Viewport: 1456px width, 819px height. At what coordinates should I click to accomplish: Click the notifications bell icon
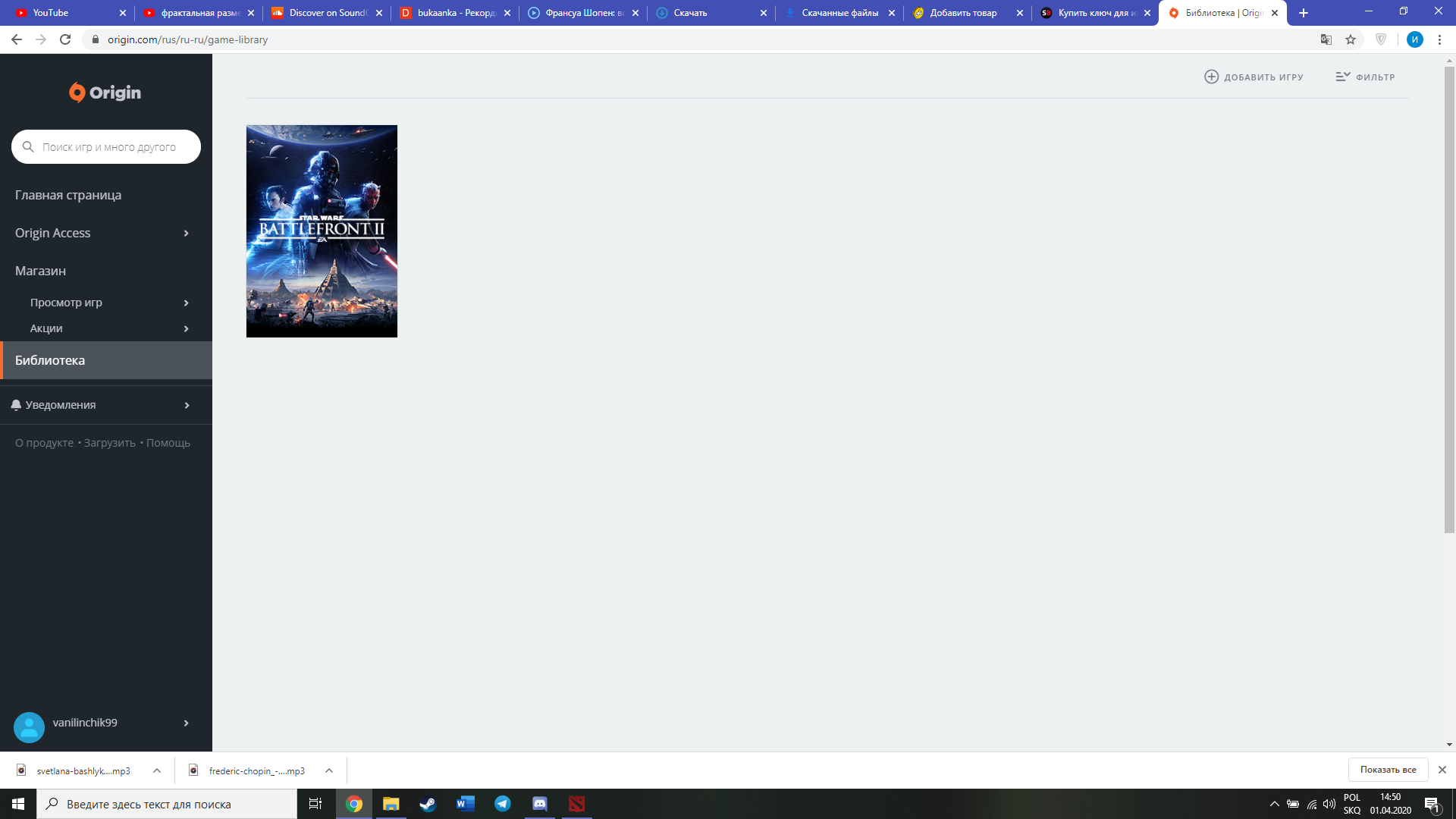[x=16, y=405]
